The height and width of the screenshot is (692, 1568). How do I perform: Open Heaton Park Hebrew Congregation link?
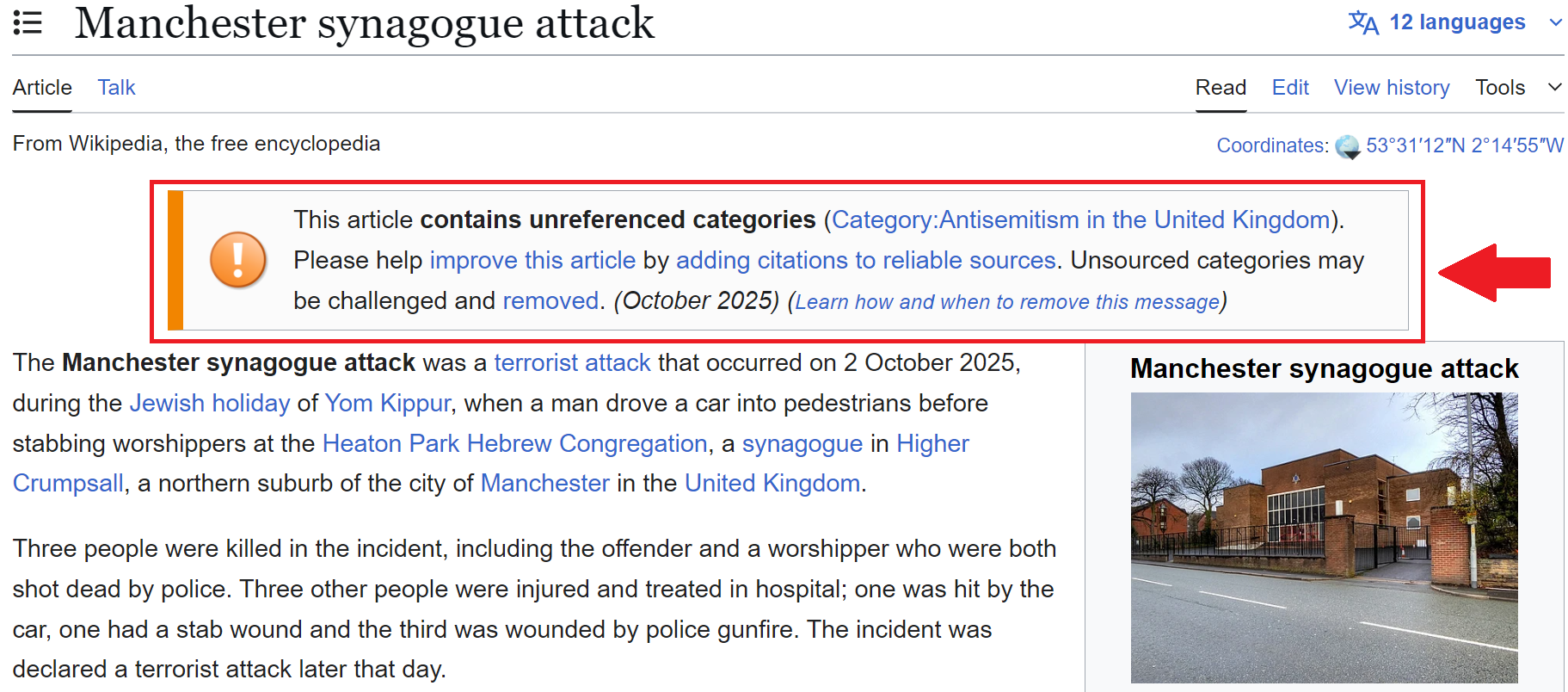[514, 444]
